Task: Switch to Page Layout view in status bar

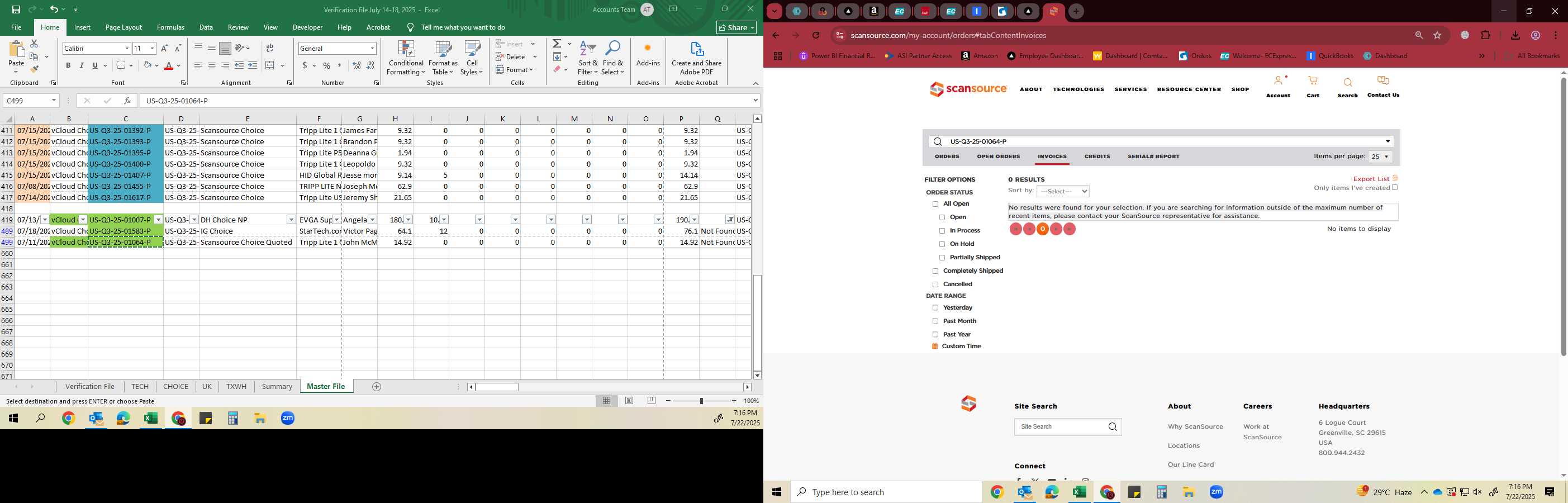Action: tap(629, 401)
